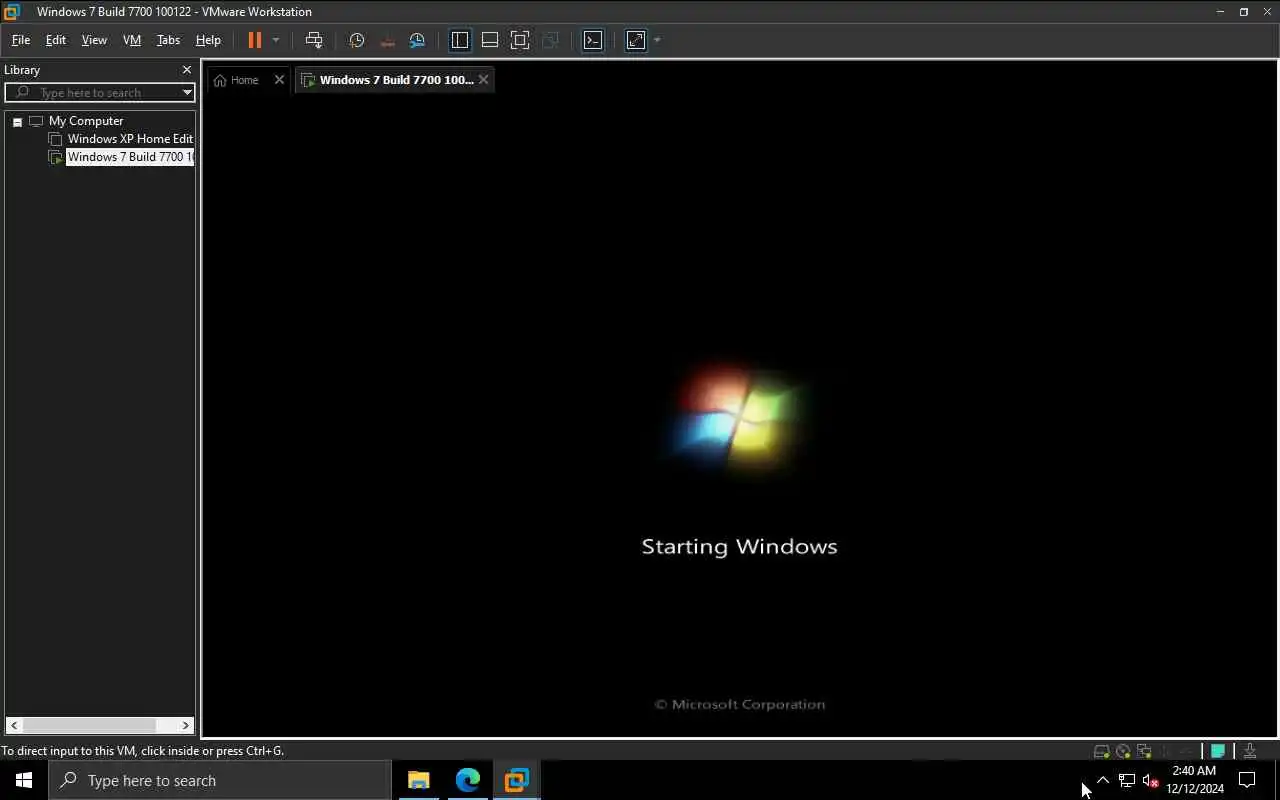
Task: Open Microsoft Edge from the taskbar
Action: click(x=467, y=780)
